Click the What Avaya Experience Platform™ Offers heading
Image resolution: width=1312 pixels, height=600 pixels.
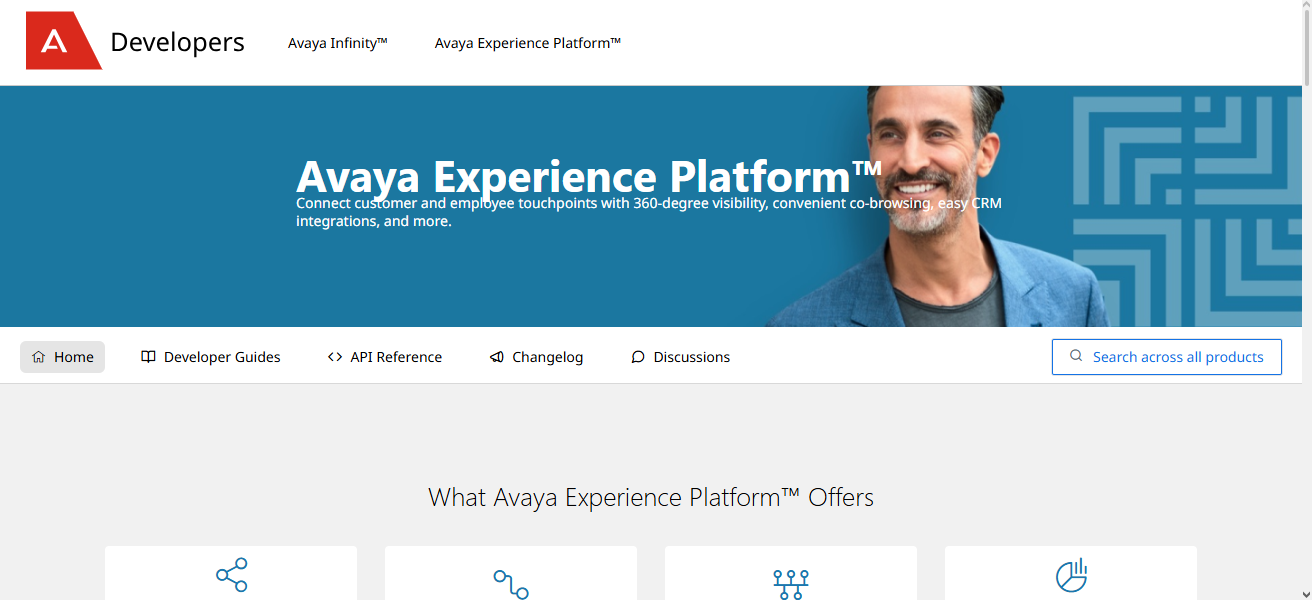pos(651,497)
